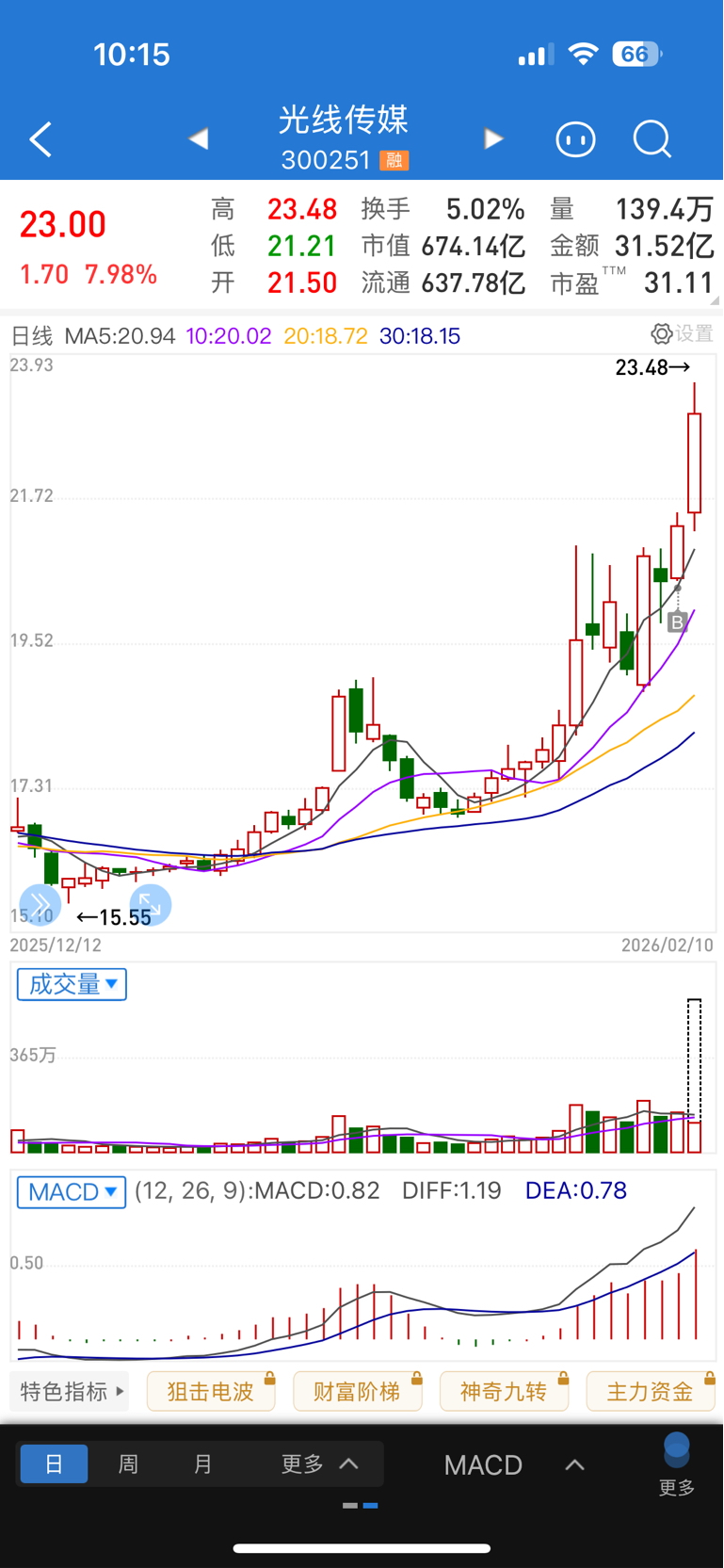Tap the Wi-Fi status icon
The image size is (724, 1568).
584,55
